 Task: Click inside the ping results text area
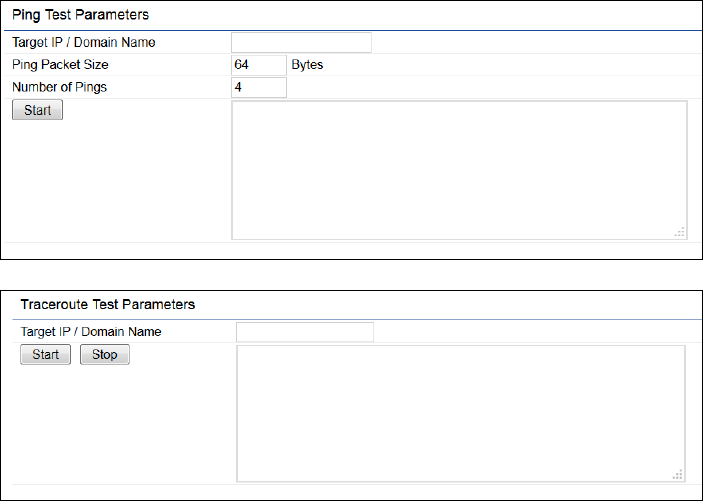point(458,170)
